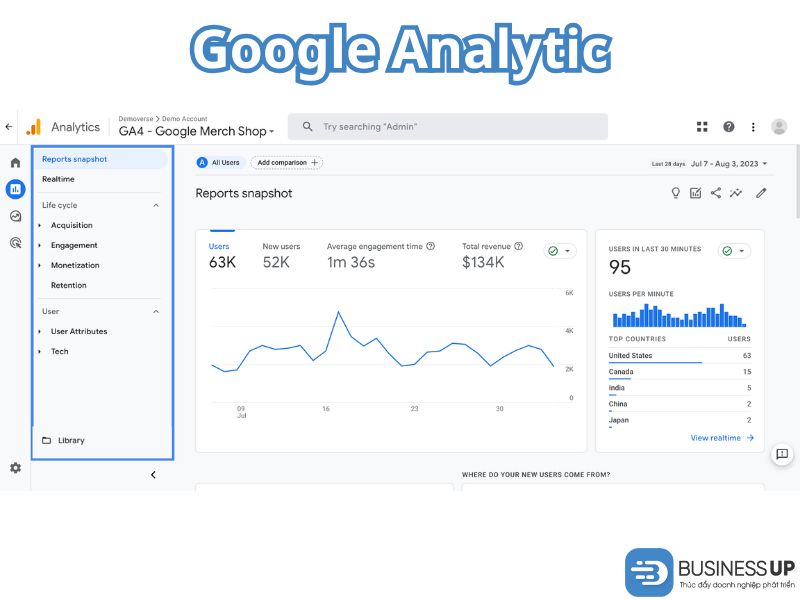Open the green check dropdown on Users card
Image resolution: width=800 pixels, height=600 pixels.
560,251
